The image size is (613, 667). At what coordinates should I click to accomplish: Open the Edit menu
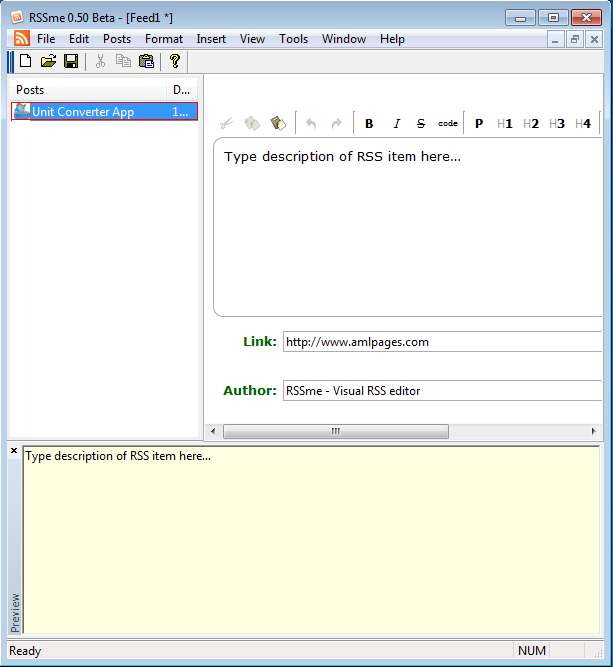point(79,39)
